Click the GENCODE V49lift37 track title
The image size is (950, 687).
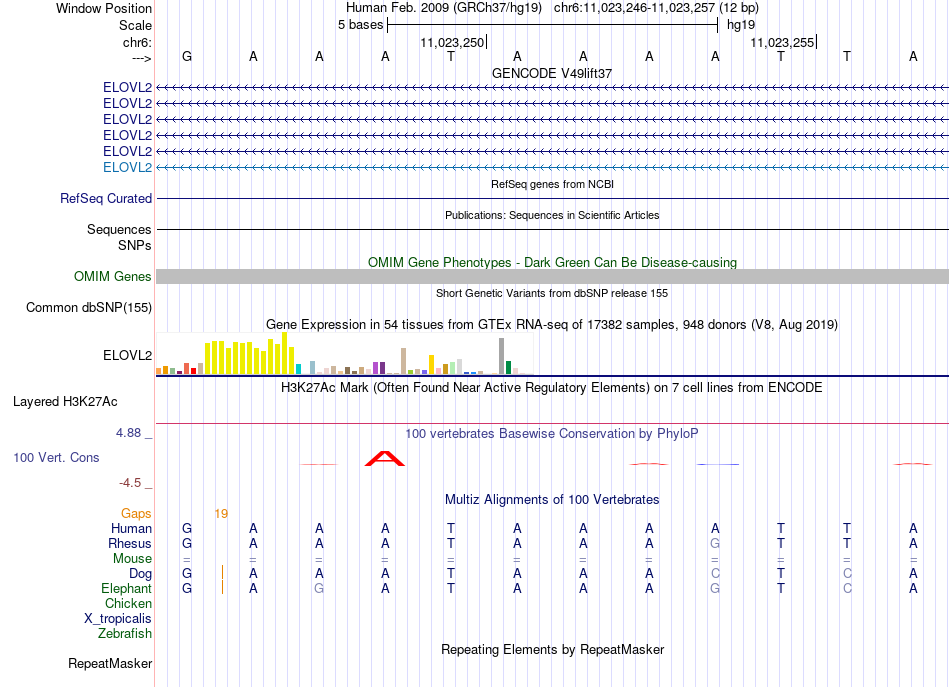552,73
